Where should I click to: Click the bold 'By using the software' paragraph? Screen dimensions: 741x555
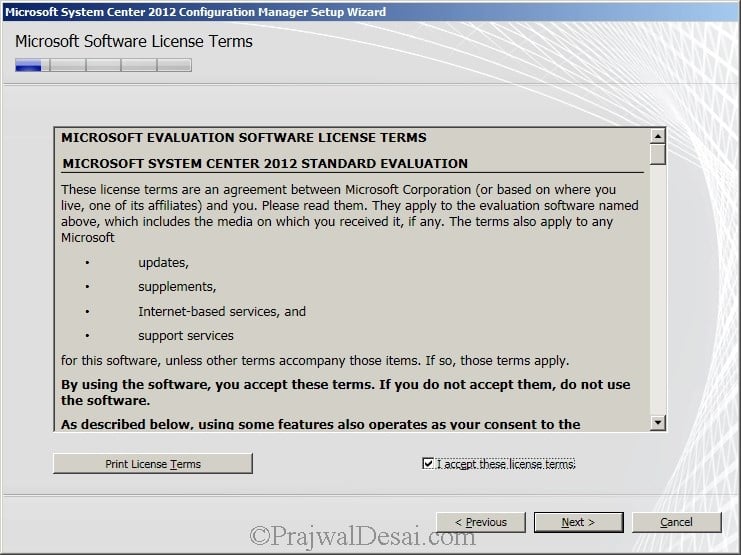point(345,392)
